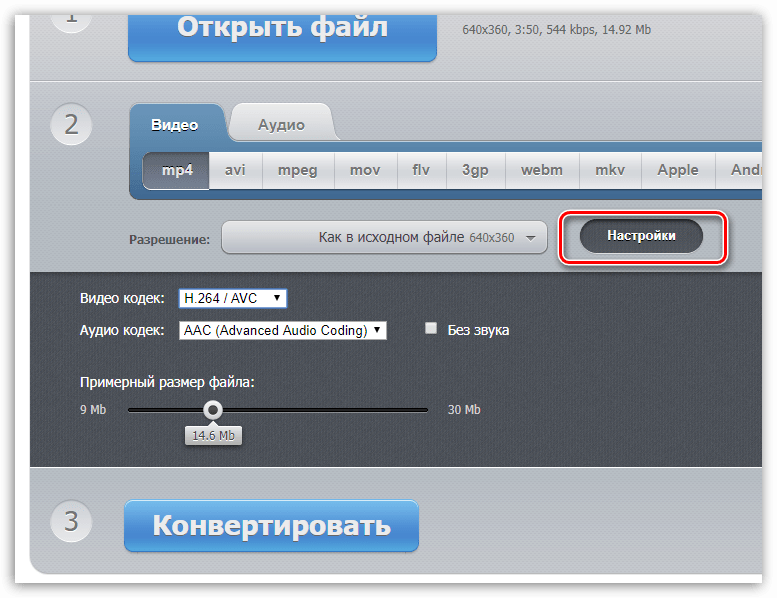
Task: Select the mp4 format
Action: [176, 170]
